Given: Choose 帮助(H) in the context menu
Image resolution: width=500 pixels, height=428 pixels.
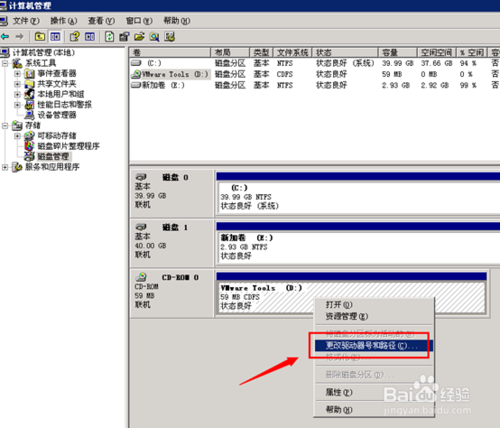Looking at the screenshot, I should tap(373, 409).
